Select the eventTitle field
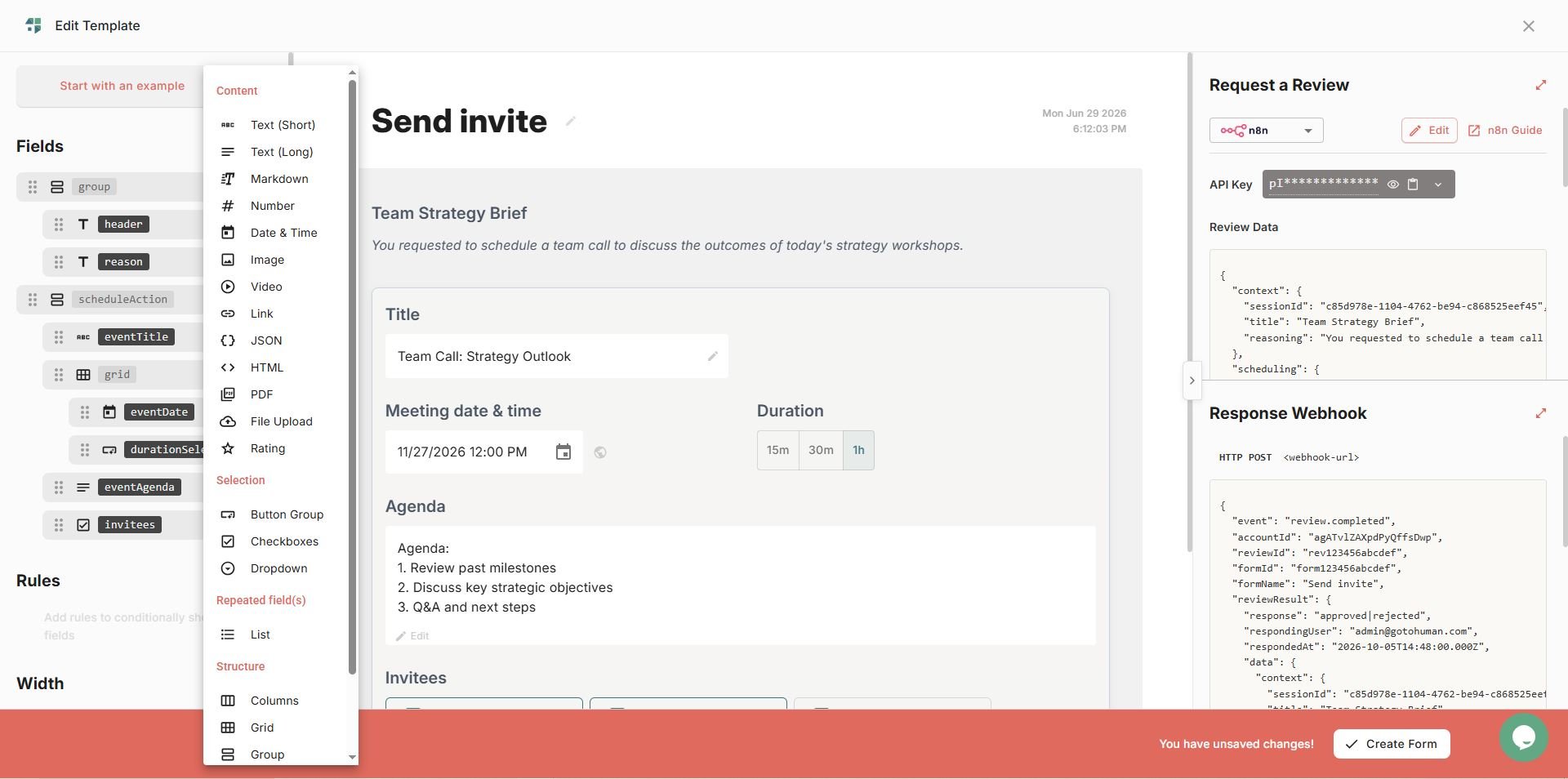This screenshot has width=1568, height=779. (x=136, y=337)
